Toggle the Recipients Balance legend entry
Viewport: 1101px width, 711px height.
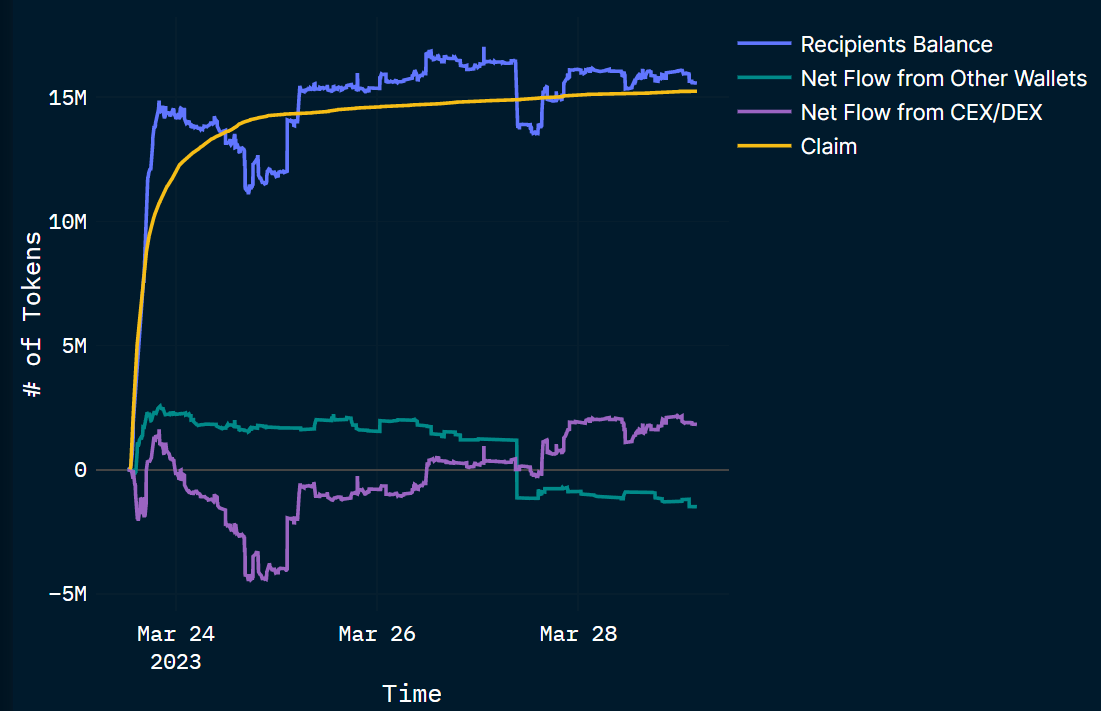[x=896, y=45]
